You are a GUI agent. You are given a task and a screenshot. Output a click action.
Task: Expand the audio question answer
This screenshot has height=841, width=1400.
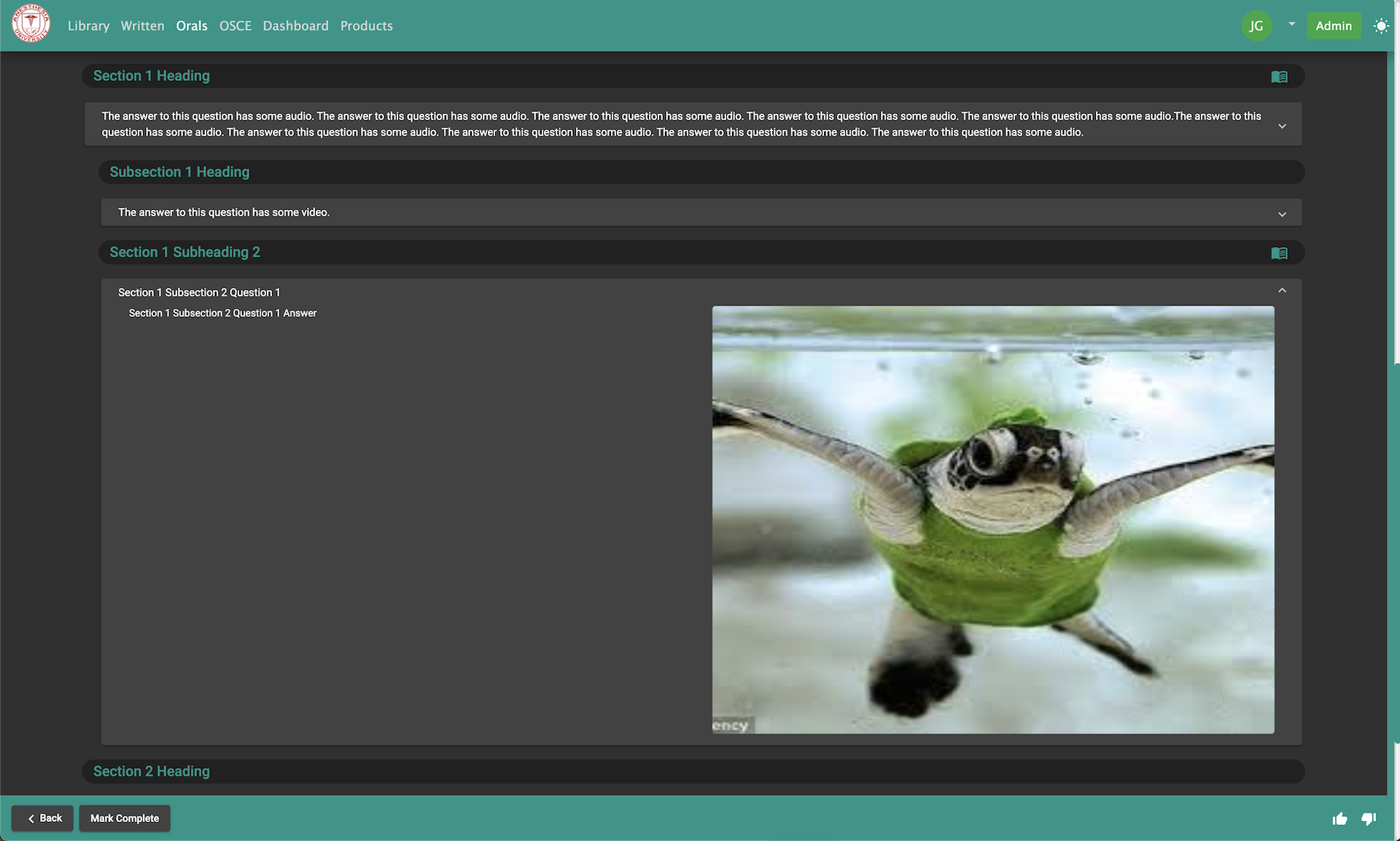pos(1282,126)
